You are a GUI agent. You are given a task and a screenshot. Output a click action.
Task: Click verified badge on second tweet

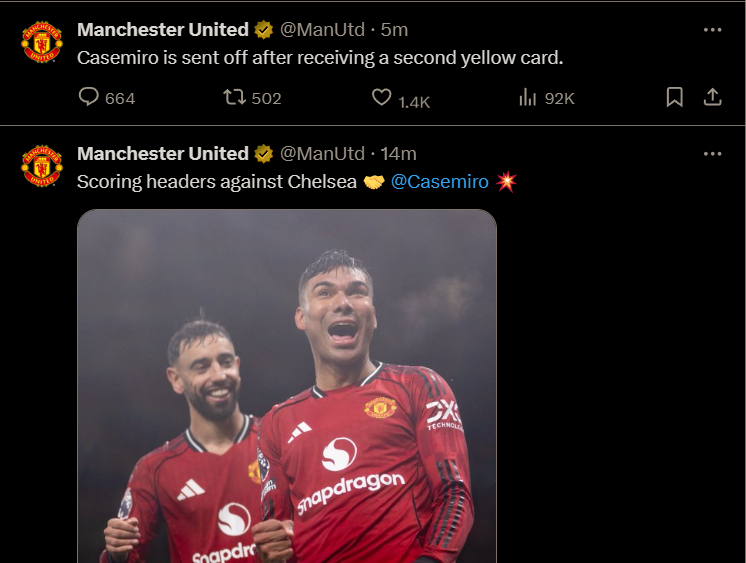tap(264, 154)
